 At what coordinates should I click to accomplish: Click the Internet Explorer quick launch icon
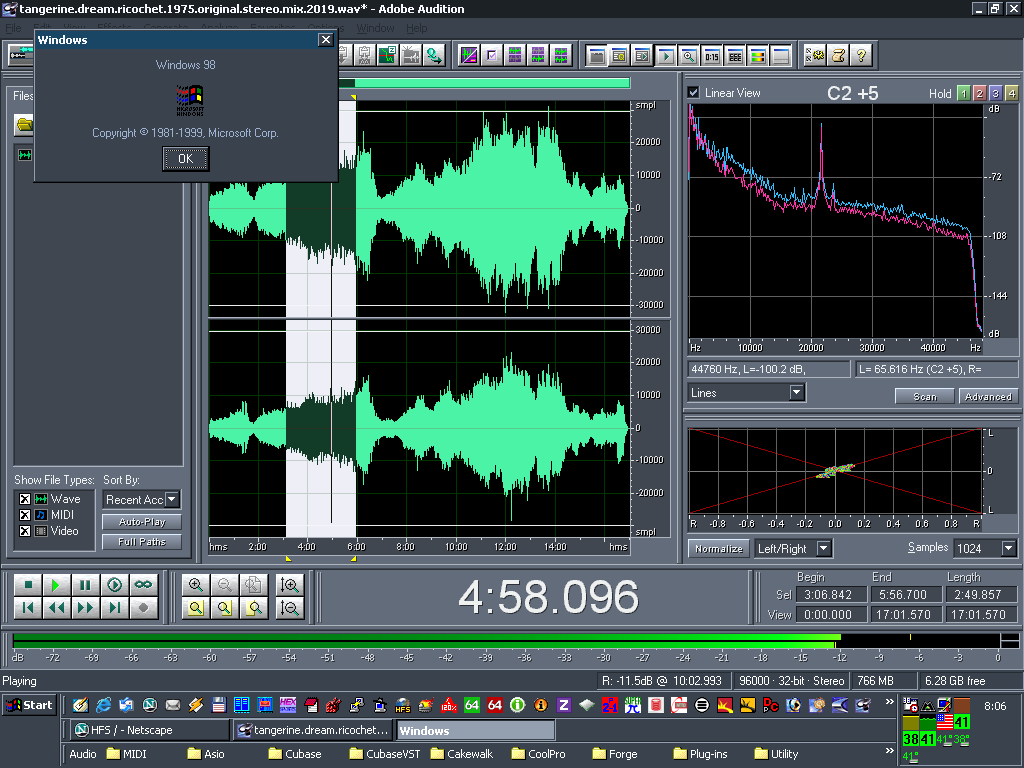click(x=103, y=705)
